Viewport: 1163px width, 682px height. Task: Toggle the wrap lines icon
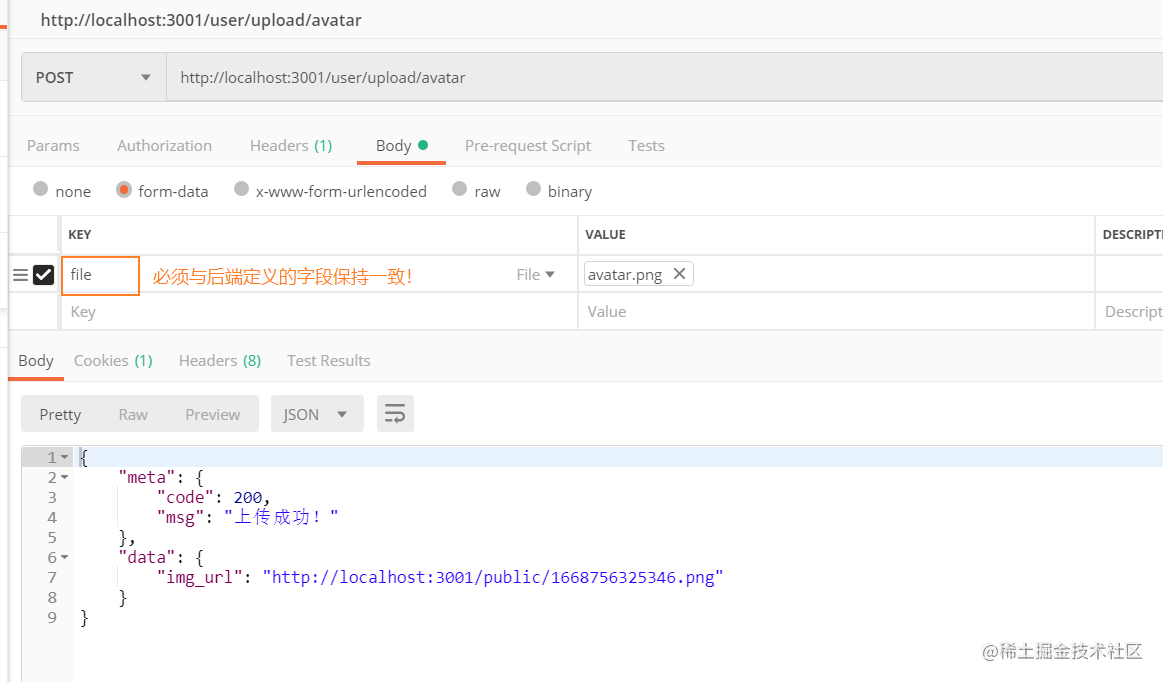(x=395, y=413)
